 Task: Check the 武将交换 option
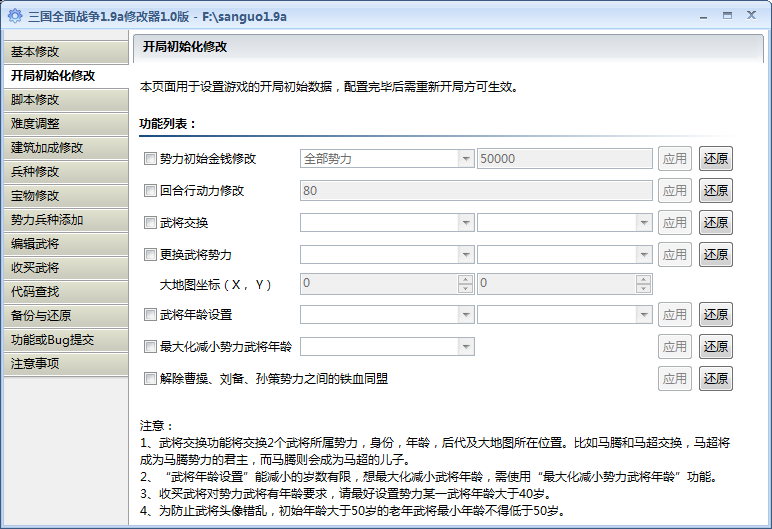click(150, 223)
